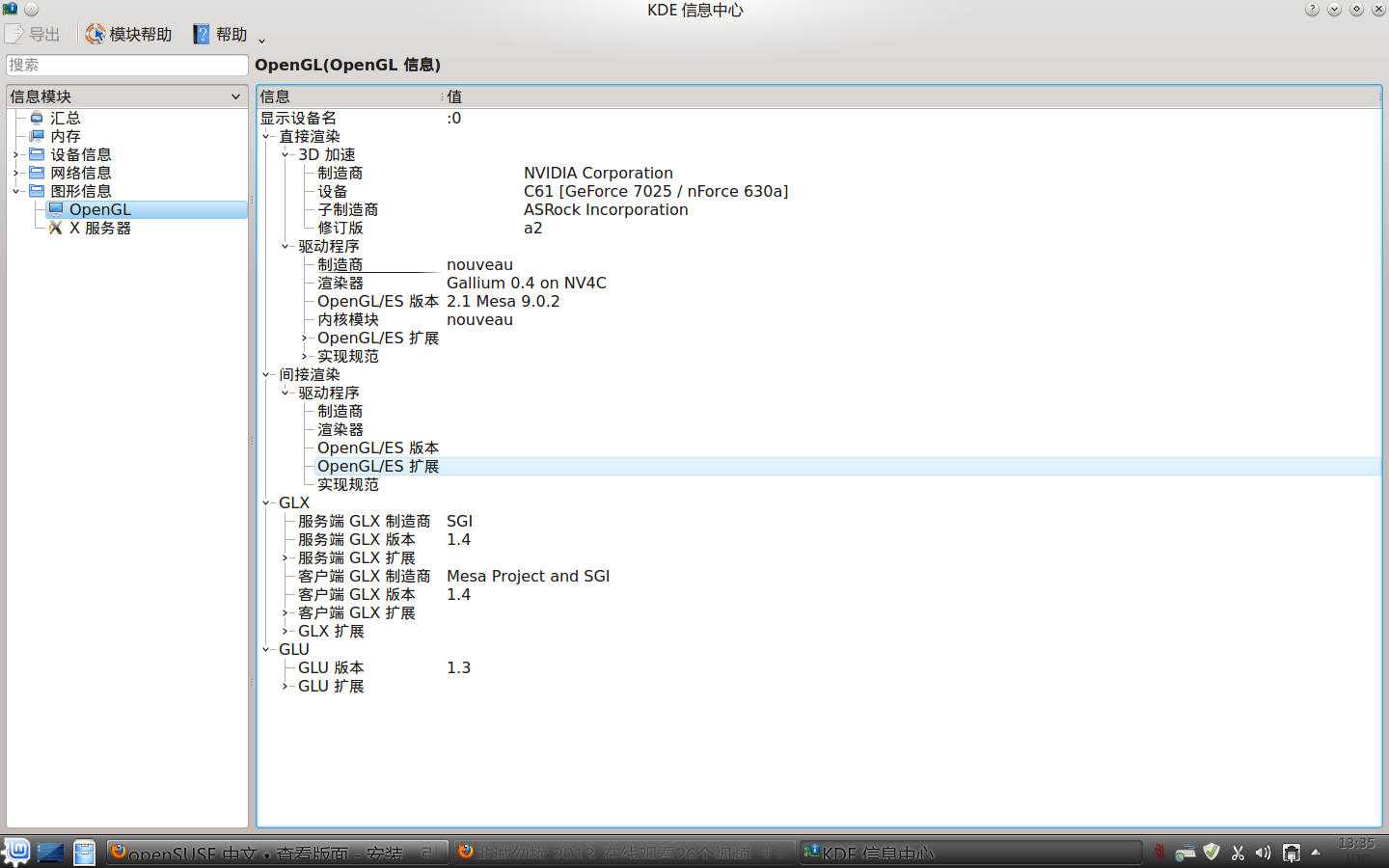Select the X 服务器 module
The height and width of the screenshot is (868, 1389).
[x=99, y=228]
